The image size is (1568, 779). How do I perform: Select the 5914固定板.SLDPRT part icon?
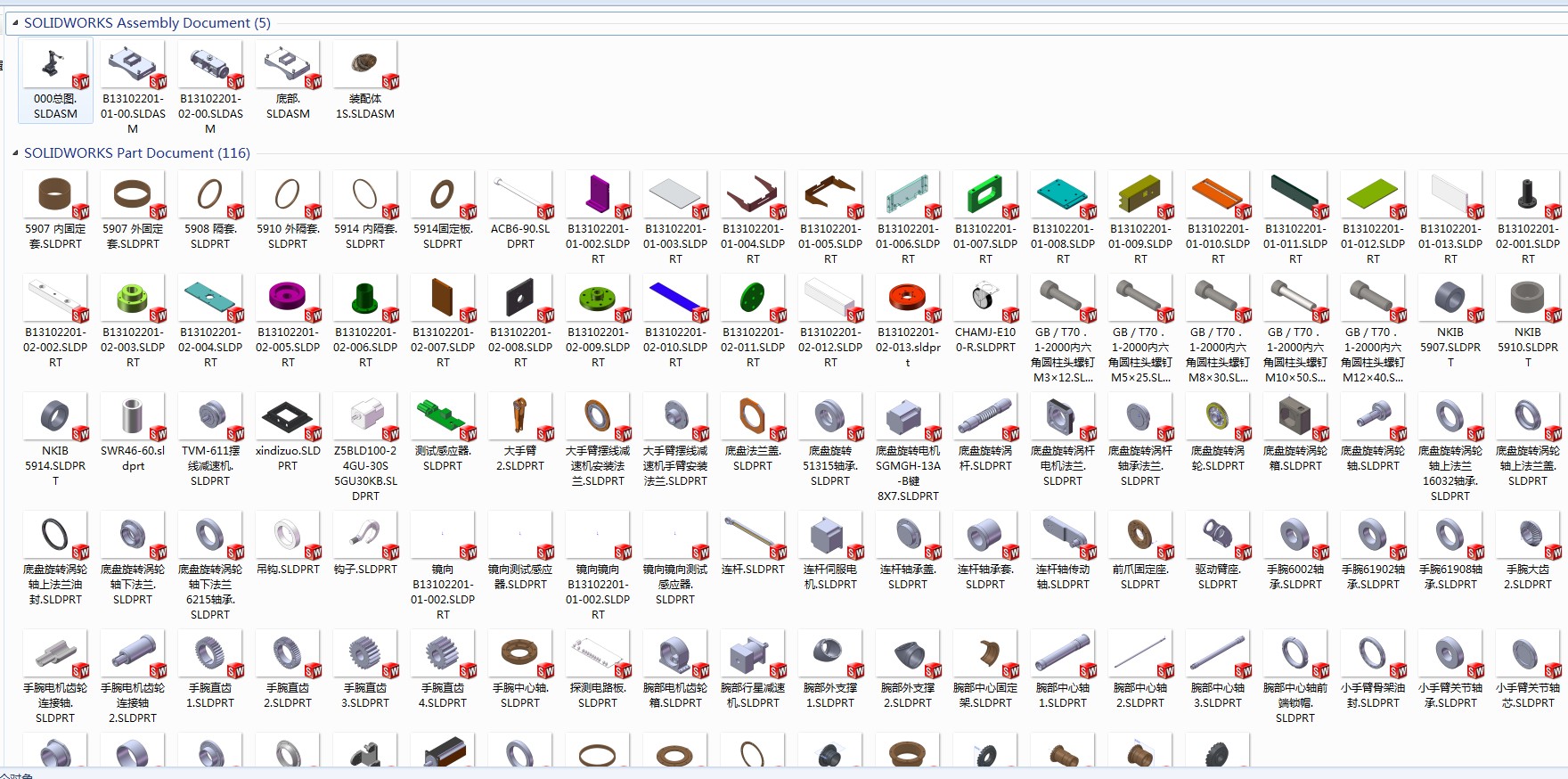[x=443, y=194]
